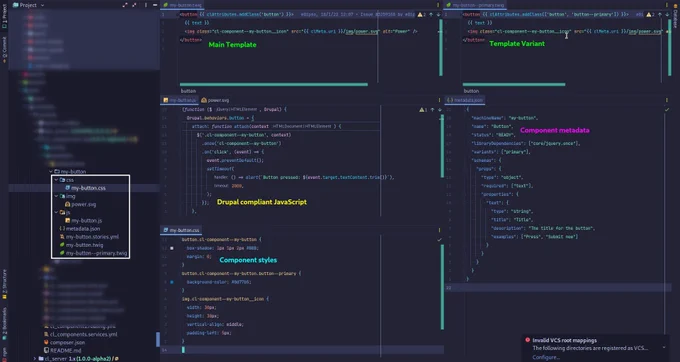Click the css folder icon
This screenshot has width=680, height=362.
[62, 180]
